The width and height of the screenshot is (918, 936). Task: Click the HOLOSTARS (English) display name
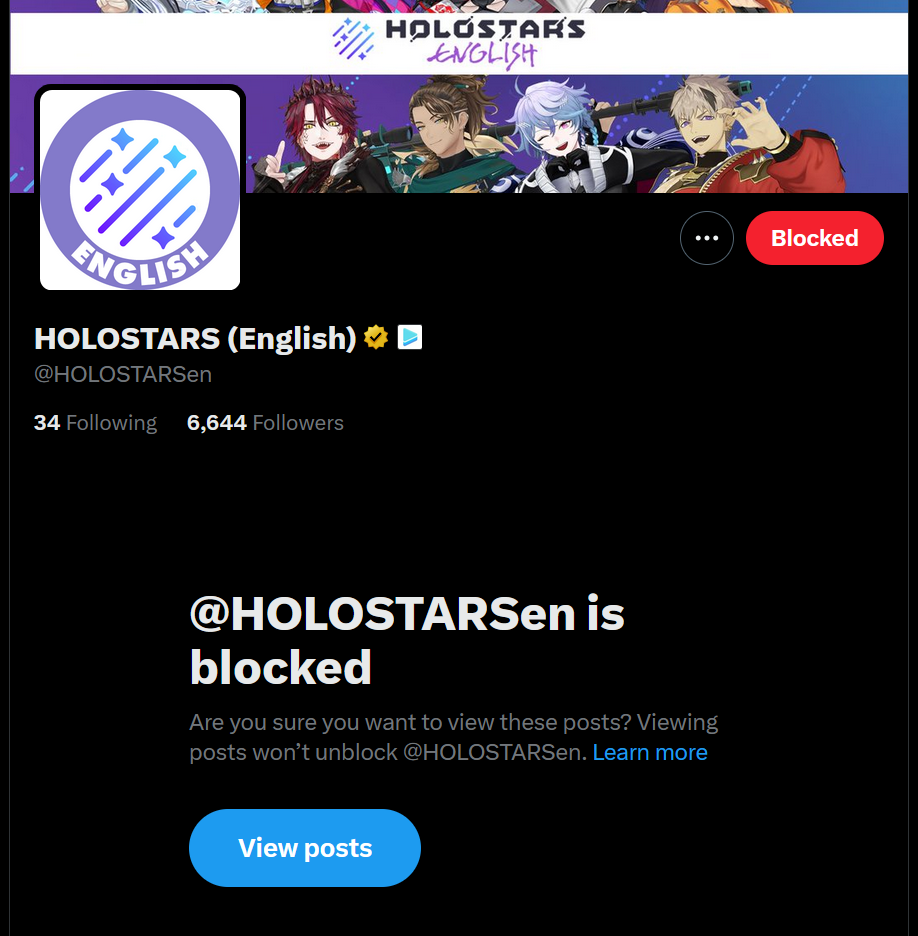point(195,338)
